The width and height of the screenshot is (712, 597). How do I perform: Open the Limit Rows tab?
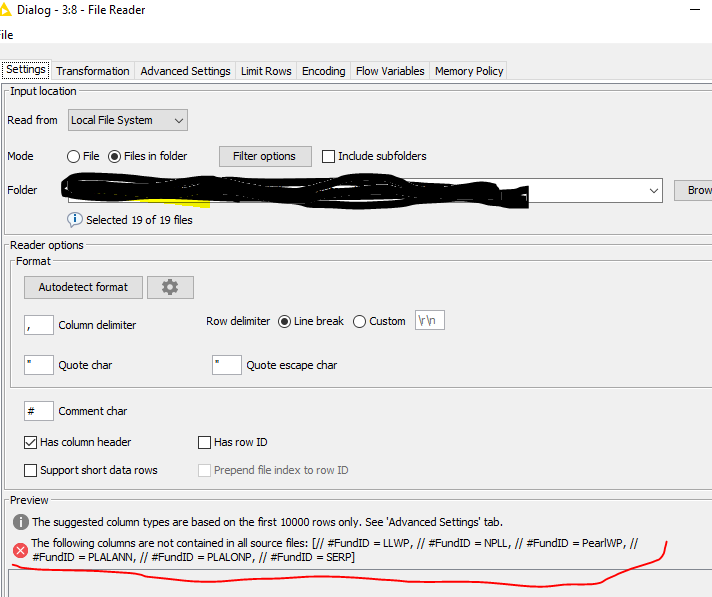(266, 71)
